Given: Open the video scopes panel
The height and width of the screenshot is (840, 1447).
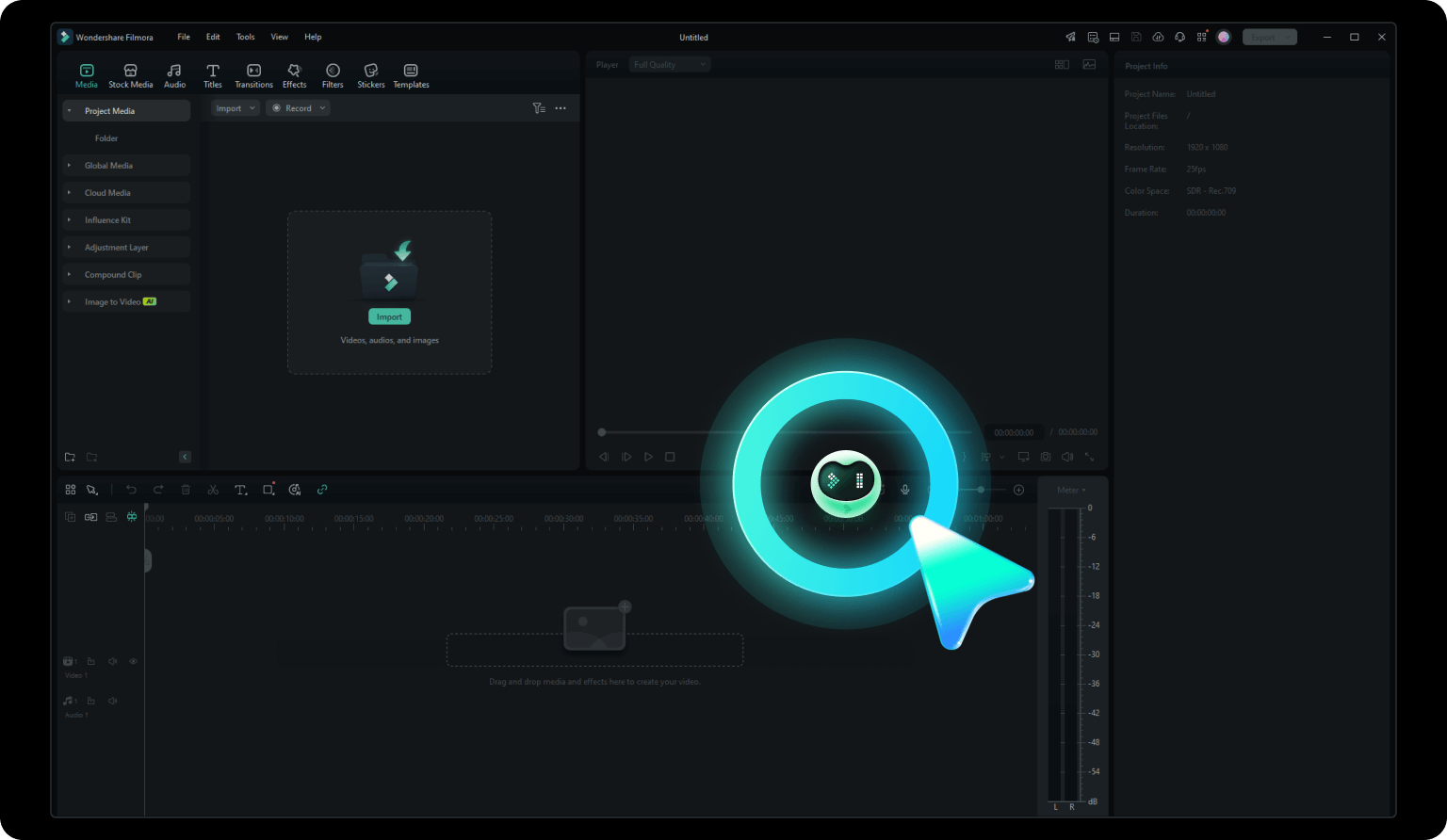Looking at the screenshot, I should [1089, 65].
